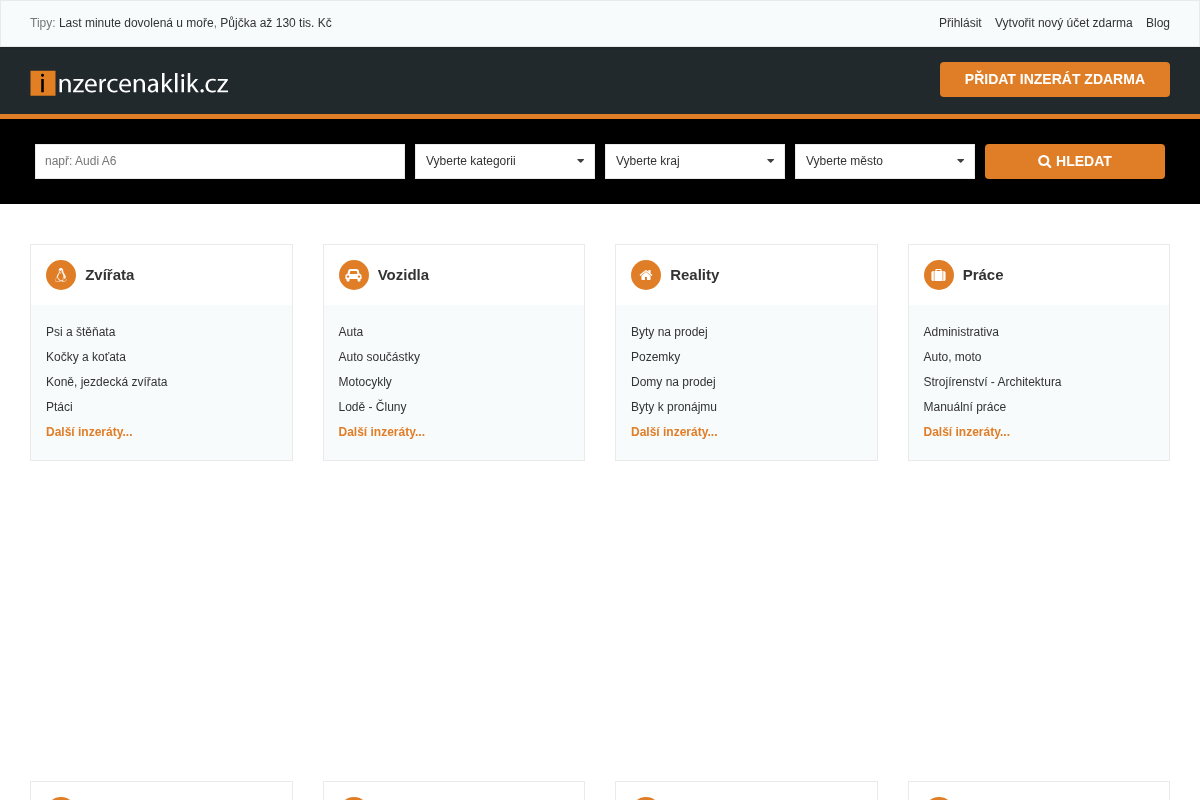Open the Práce briefcase icon
This screenshot has height=800, width=1200.
[939, 275]
